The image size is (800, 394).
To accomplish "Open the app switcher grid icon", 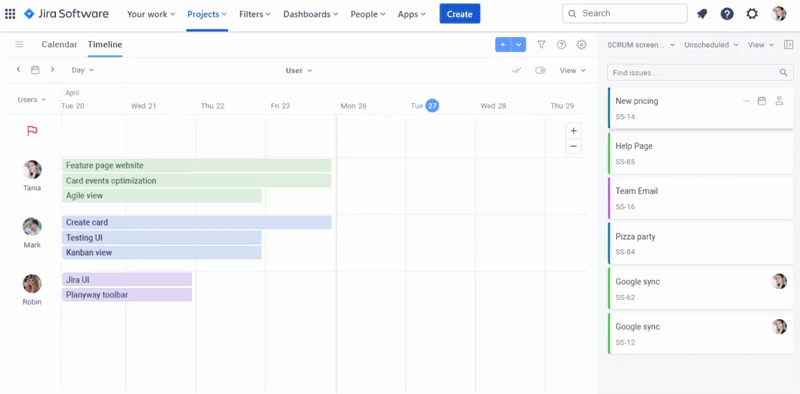I will click(10, 14).
